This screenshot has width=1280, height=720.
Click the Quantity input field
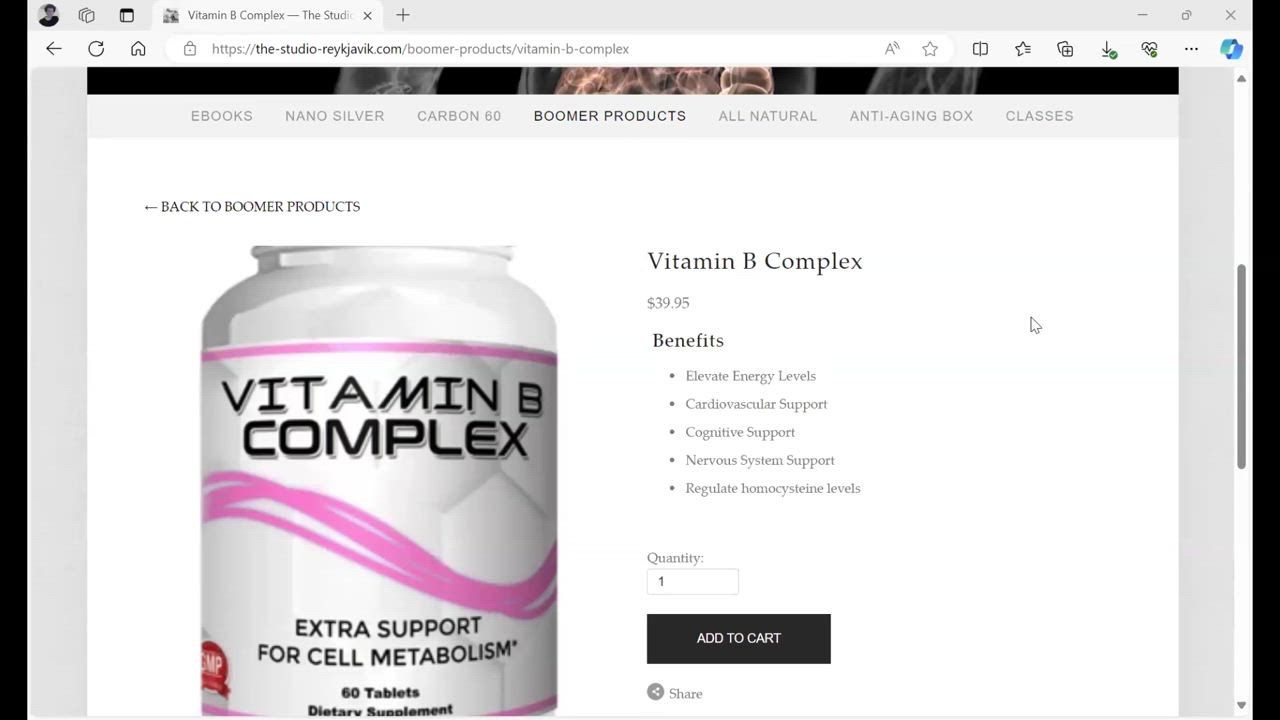point(693,581)
